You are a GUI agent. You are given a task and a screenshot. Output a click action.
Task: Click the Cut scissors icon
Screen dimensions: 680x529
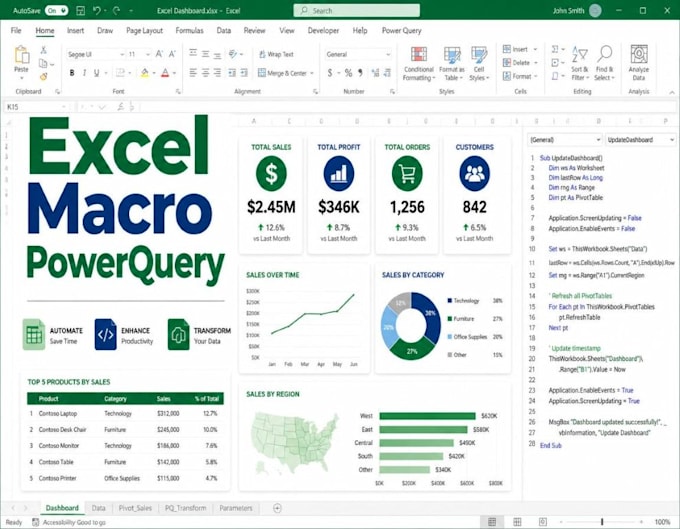coord(43,50)
